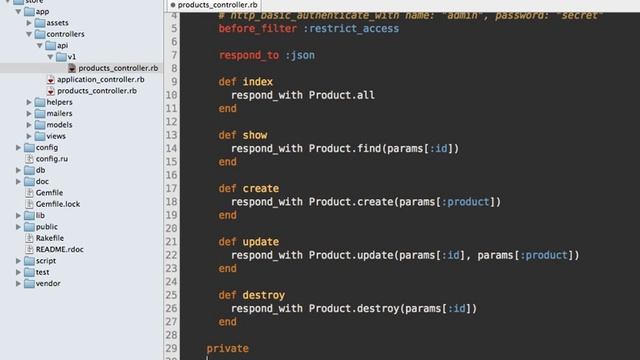The width and height of the screenshot is (640, 360).
Task: Expand the assets folder arrow
Action: pos(29,23)
